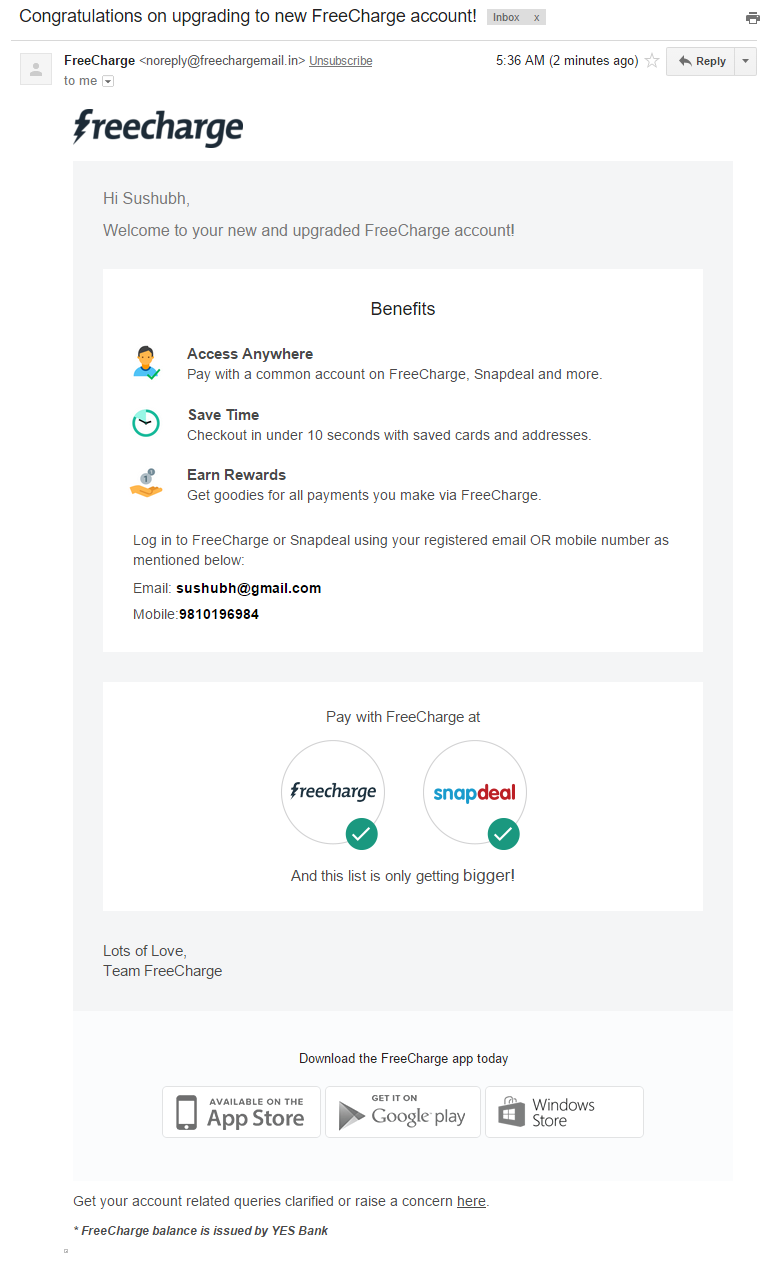Image resolution: width=777 pixels, height=1276 pixels.
Task: Click the Unsubscribe link
Action: [x=340, y=61]
